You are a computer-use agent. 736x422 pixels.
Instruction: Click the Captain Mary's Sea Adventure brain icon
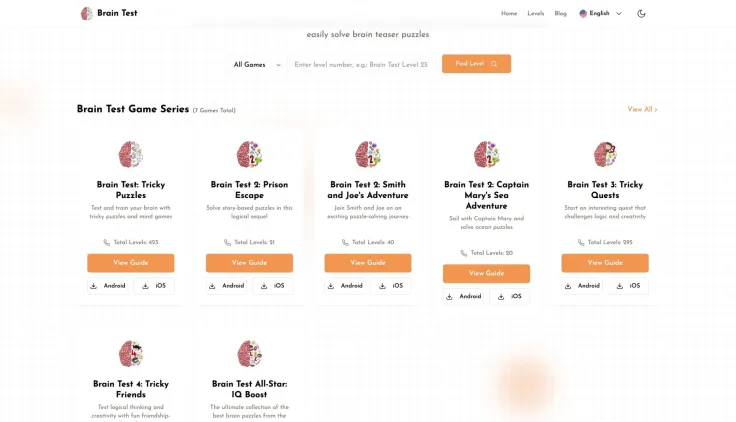[486, 154]
